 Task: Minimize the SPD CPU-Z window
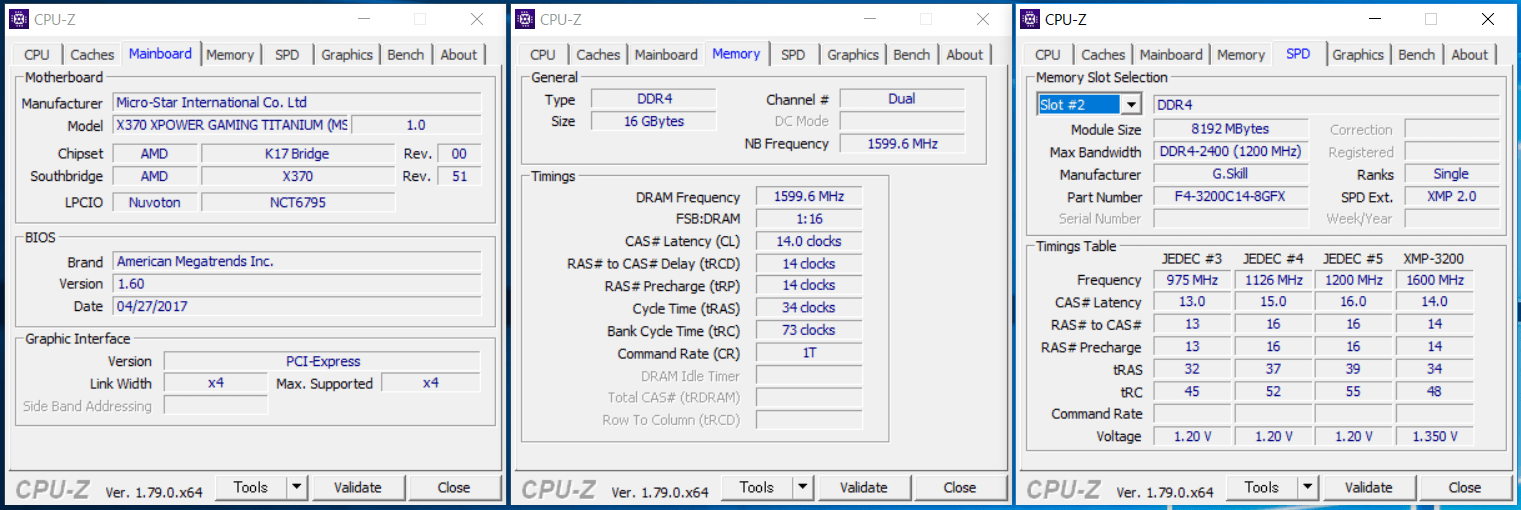(1374, 19)
